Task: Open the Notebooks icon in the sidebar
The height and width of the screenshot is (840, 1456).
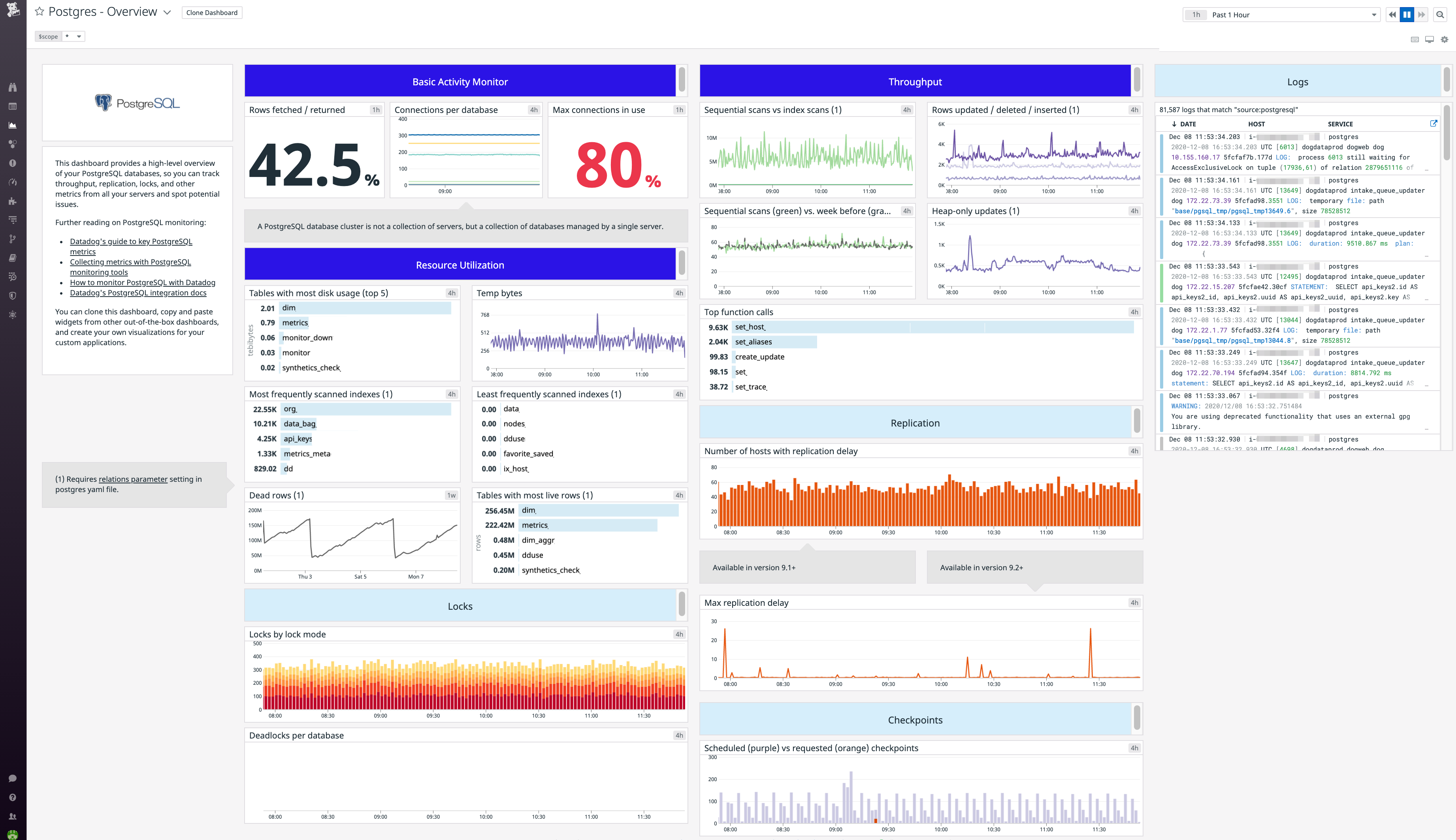Action: [x=12, y=257]
